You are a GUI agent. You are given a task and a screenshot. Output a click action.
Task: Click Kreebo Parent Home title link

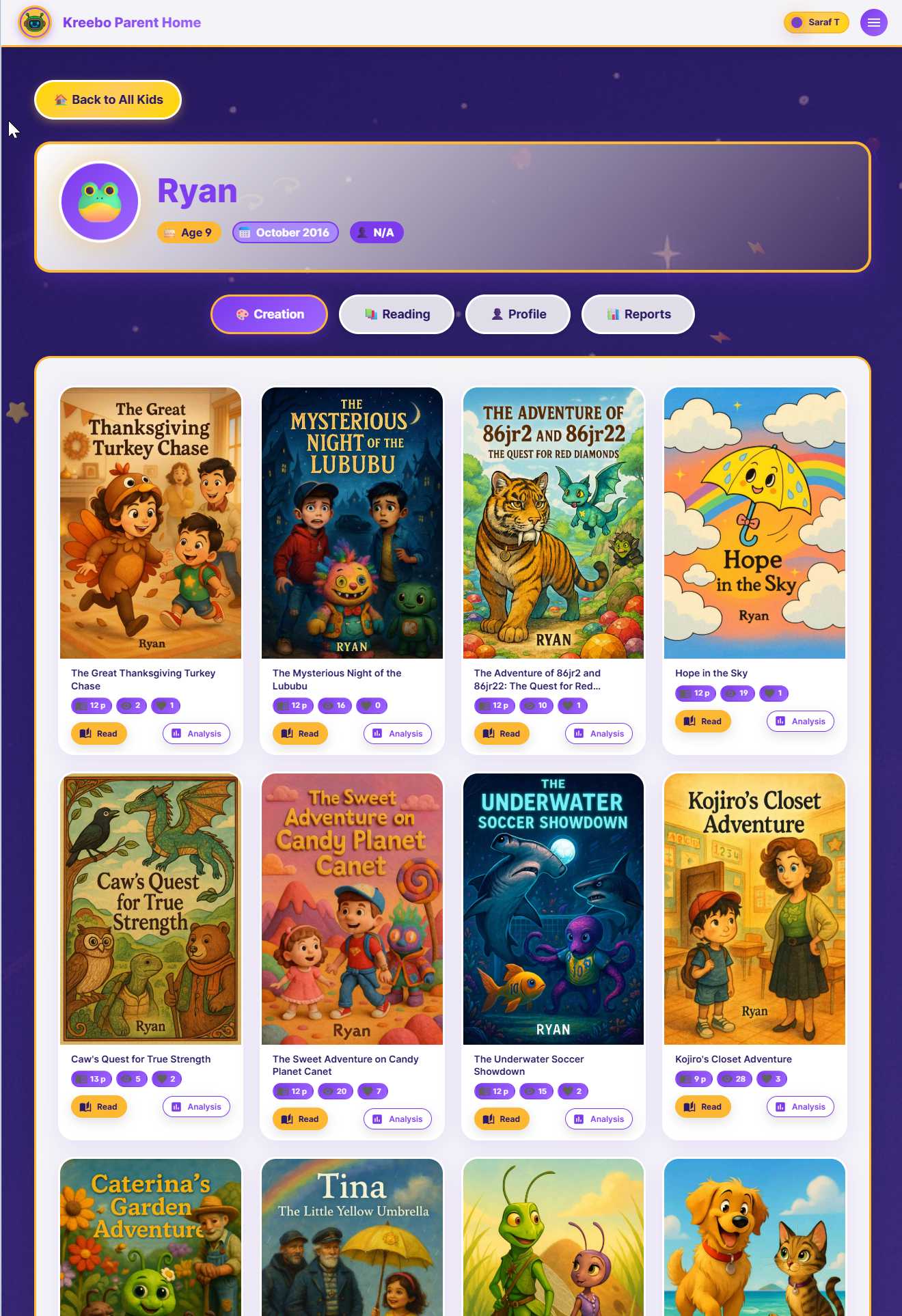click(x=132, y=23)
